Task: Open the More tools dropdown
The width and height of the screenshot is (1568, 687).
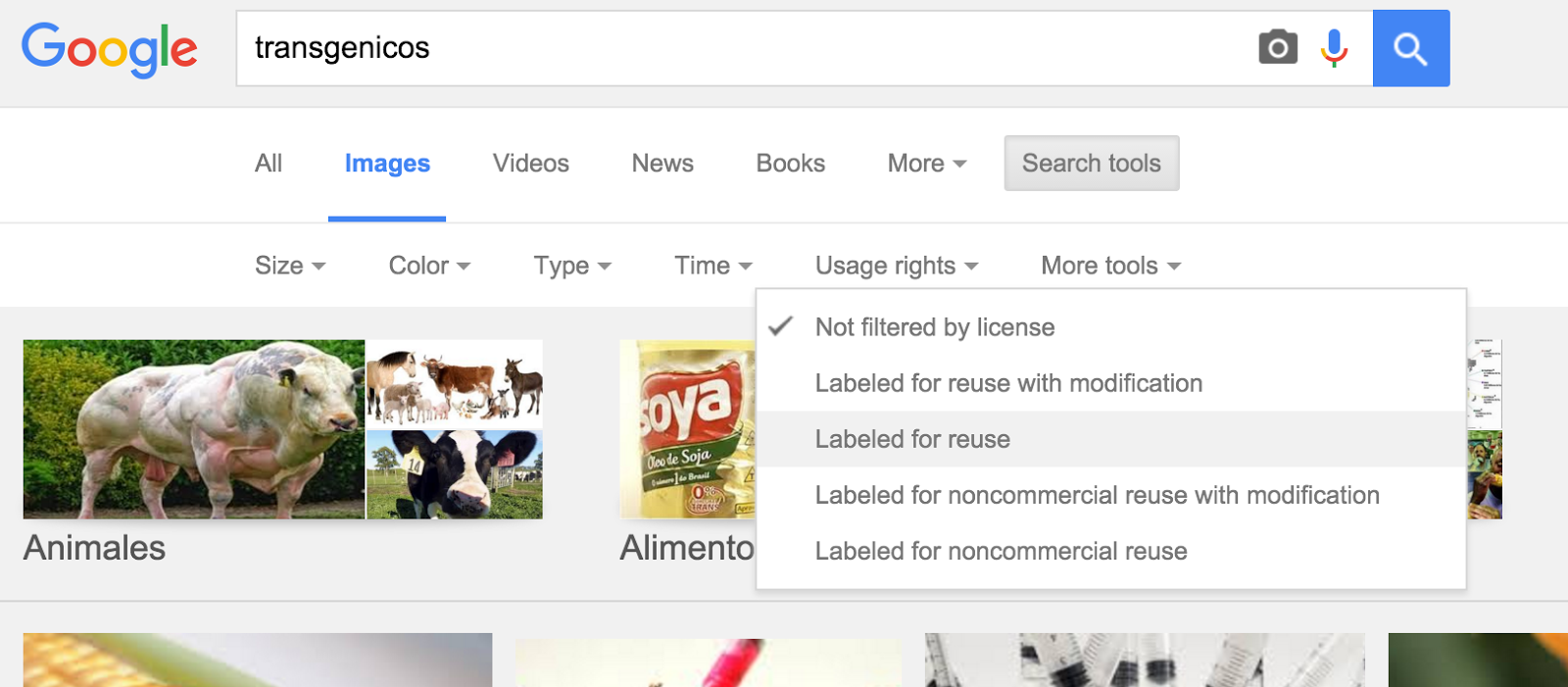Action: coord(1110,266)
